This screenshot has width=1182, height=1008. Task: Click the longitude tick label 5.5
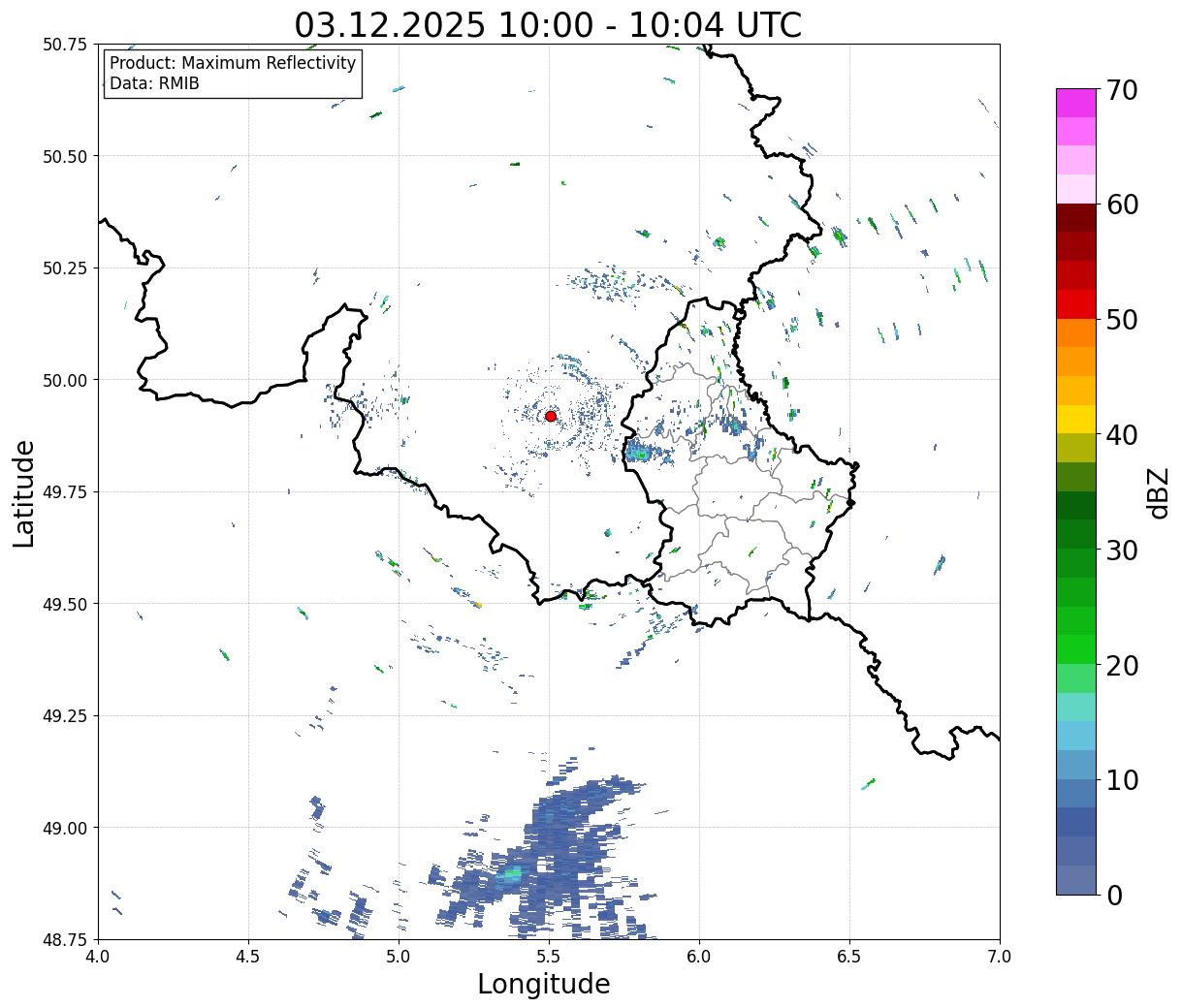pos(549,957)
